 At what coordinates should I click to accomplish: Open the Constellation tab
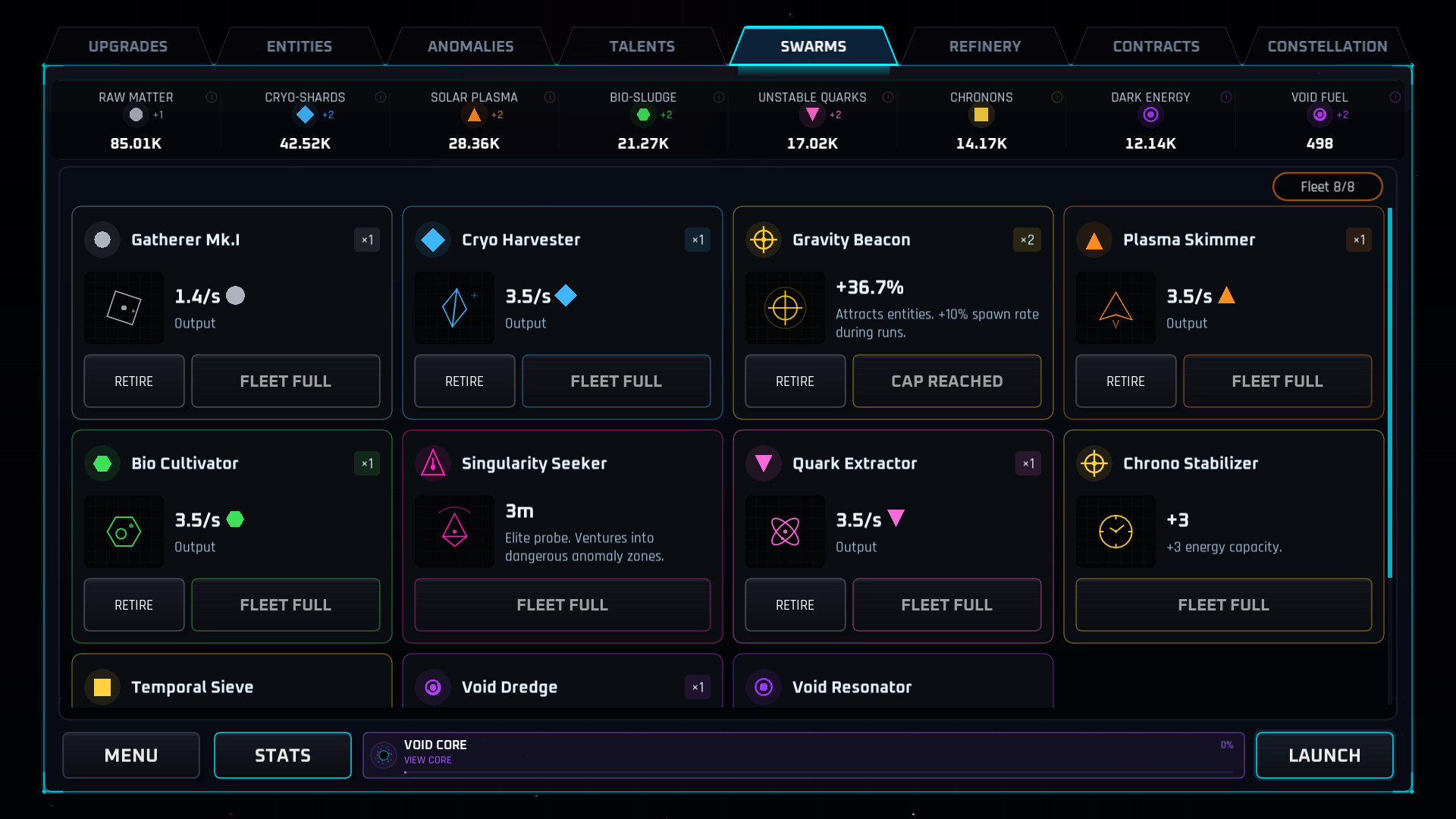click(1328, 46)
